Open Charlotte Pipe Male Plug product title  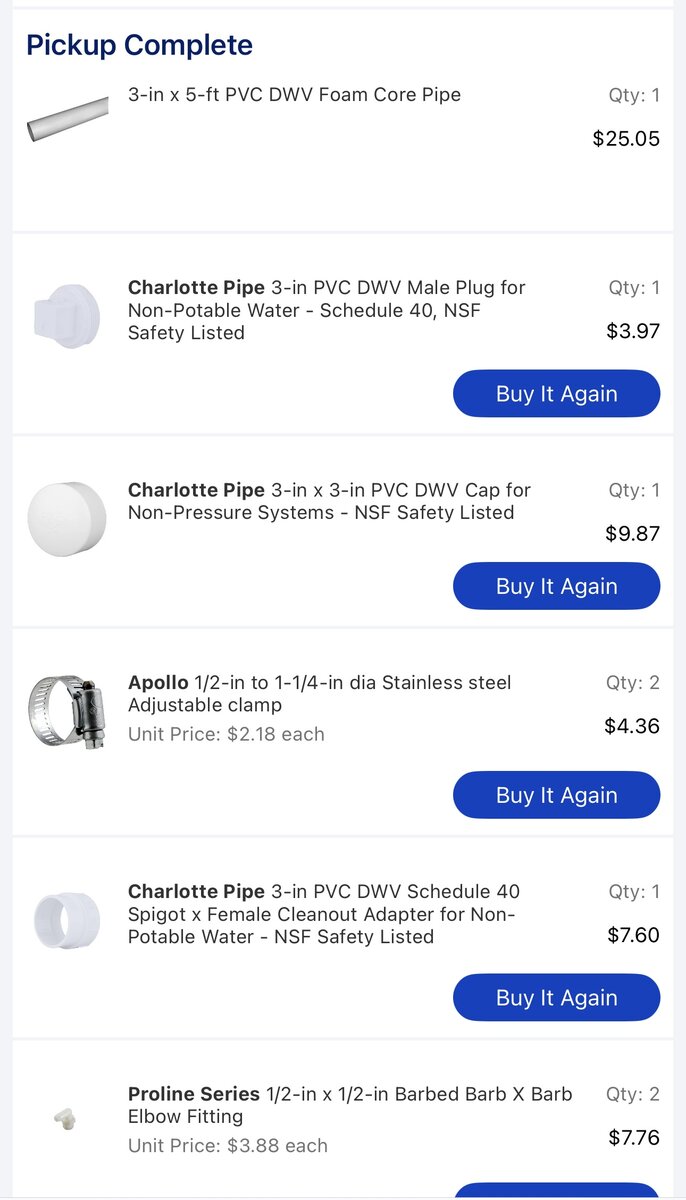coord(327,310)
